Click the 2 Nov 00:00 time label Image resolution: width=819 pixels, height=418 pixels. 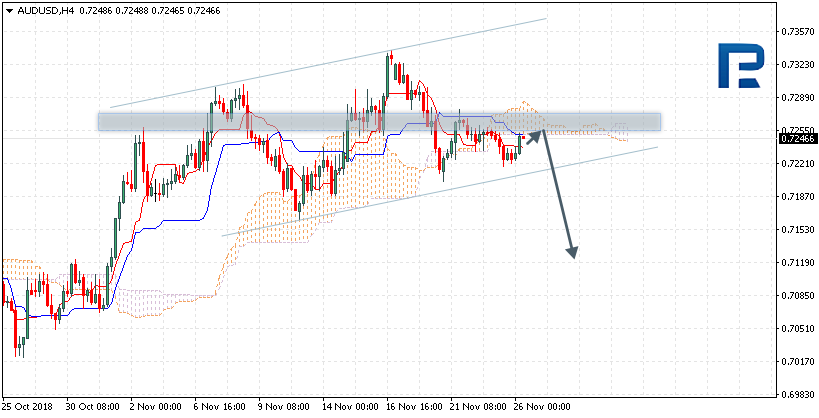pos(156,407)
